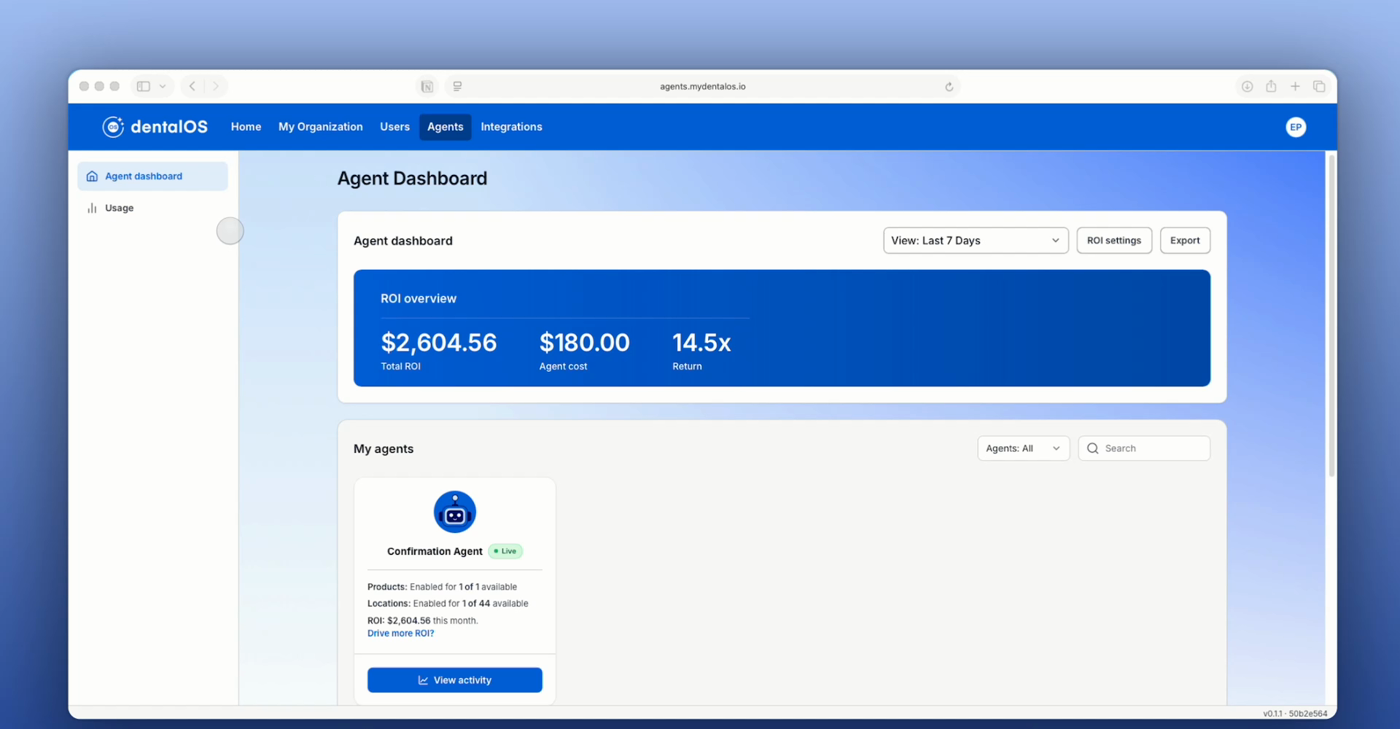Open a new tab with plus icon

coord(1295,86)
